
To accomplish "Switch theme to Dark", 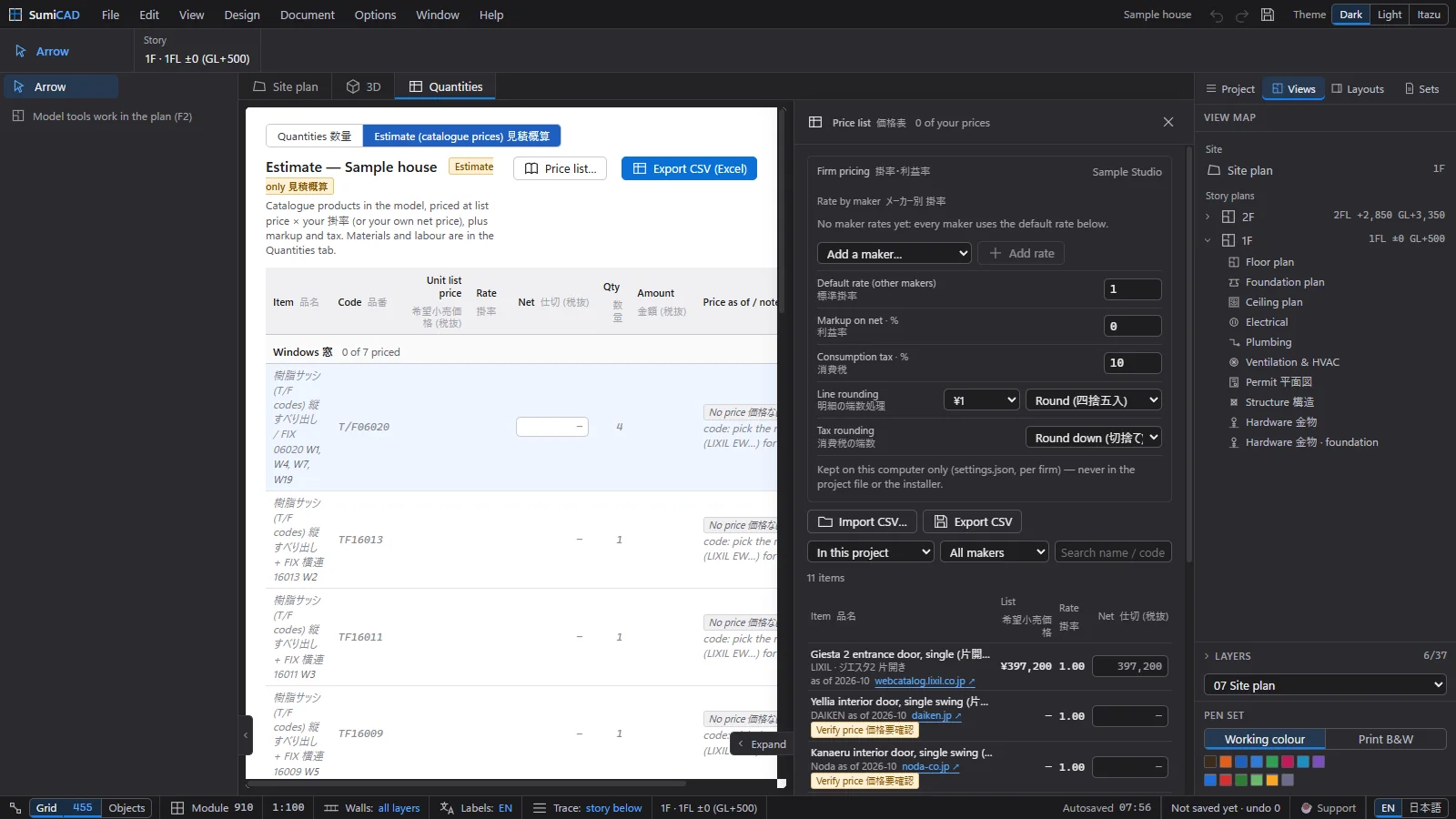I will 1351,15.
